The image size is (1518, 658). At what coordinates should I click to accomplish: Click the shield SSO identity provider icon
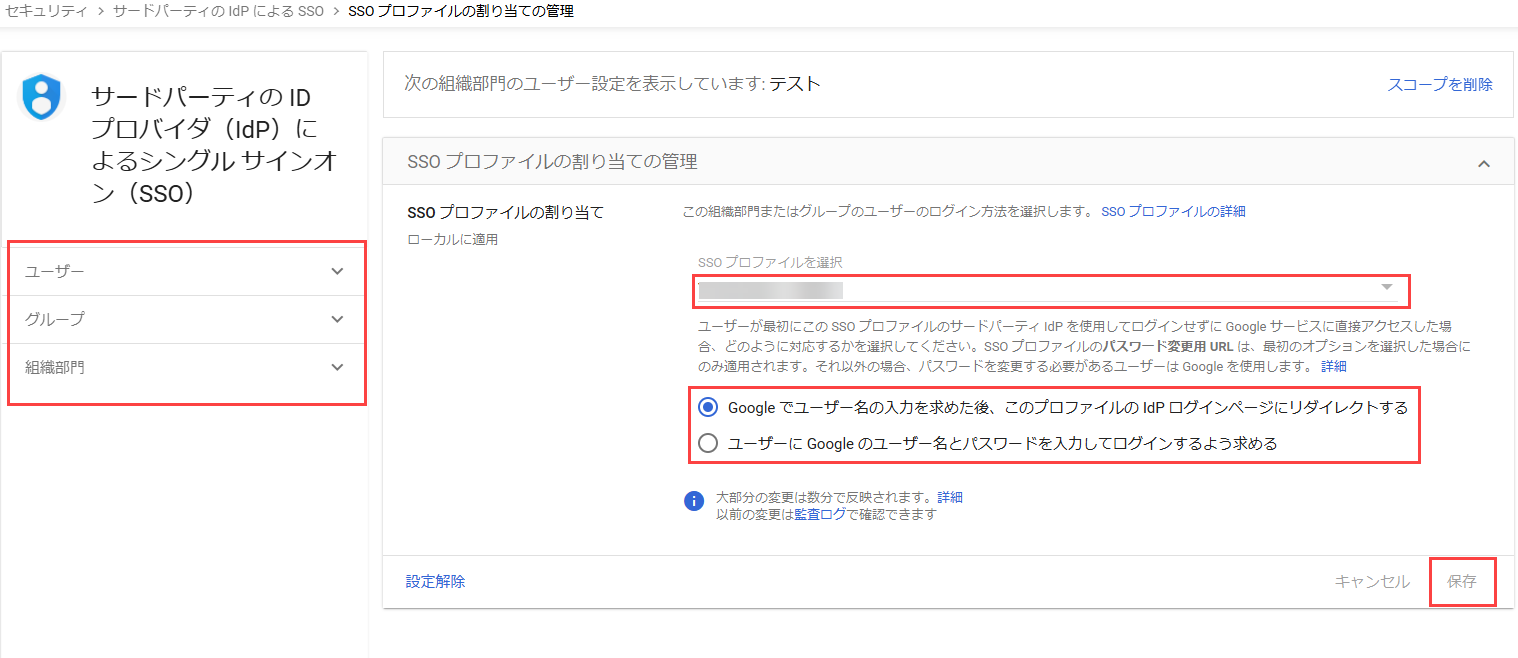point(41,97)
